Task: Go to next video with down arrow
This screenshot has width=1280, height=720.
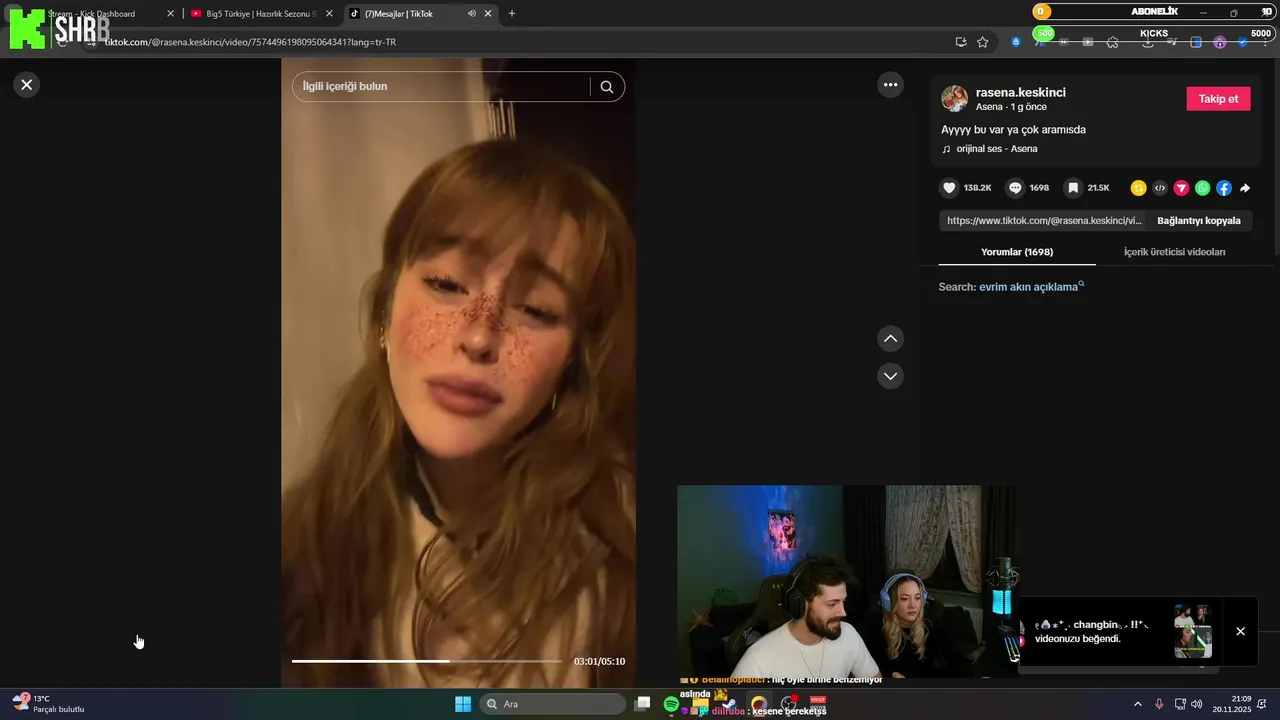Action: pos(890,376)
